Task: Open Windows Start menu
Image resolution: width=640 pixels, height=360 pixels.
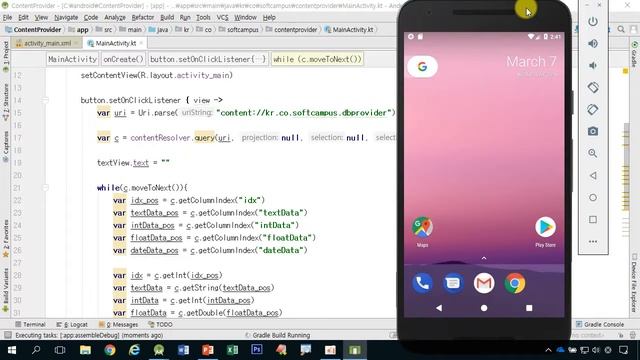Action: point(11,350)
